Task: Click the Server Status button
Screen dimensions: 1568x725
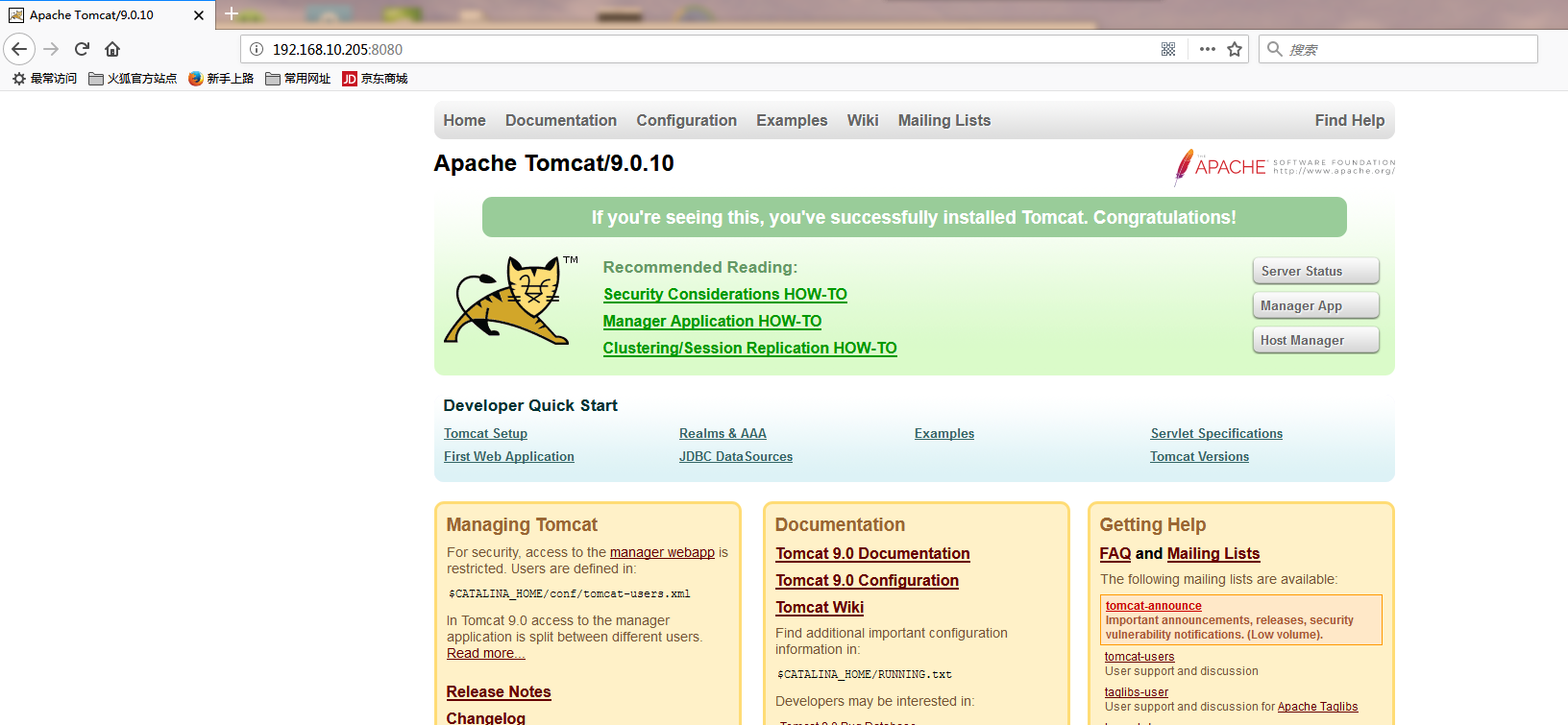Action: [x=1315, y=271]
